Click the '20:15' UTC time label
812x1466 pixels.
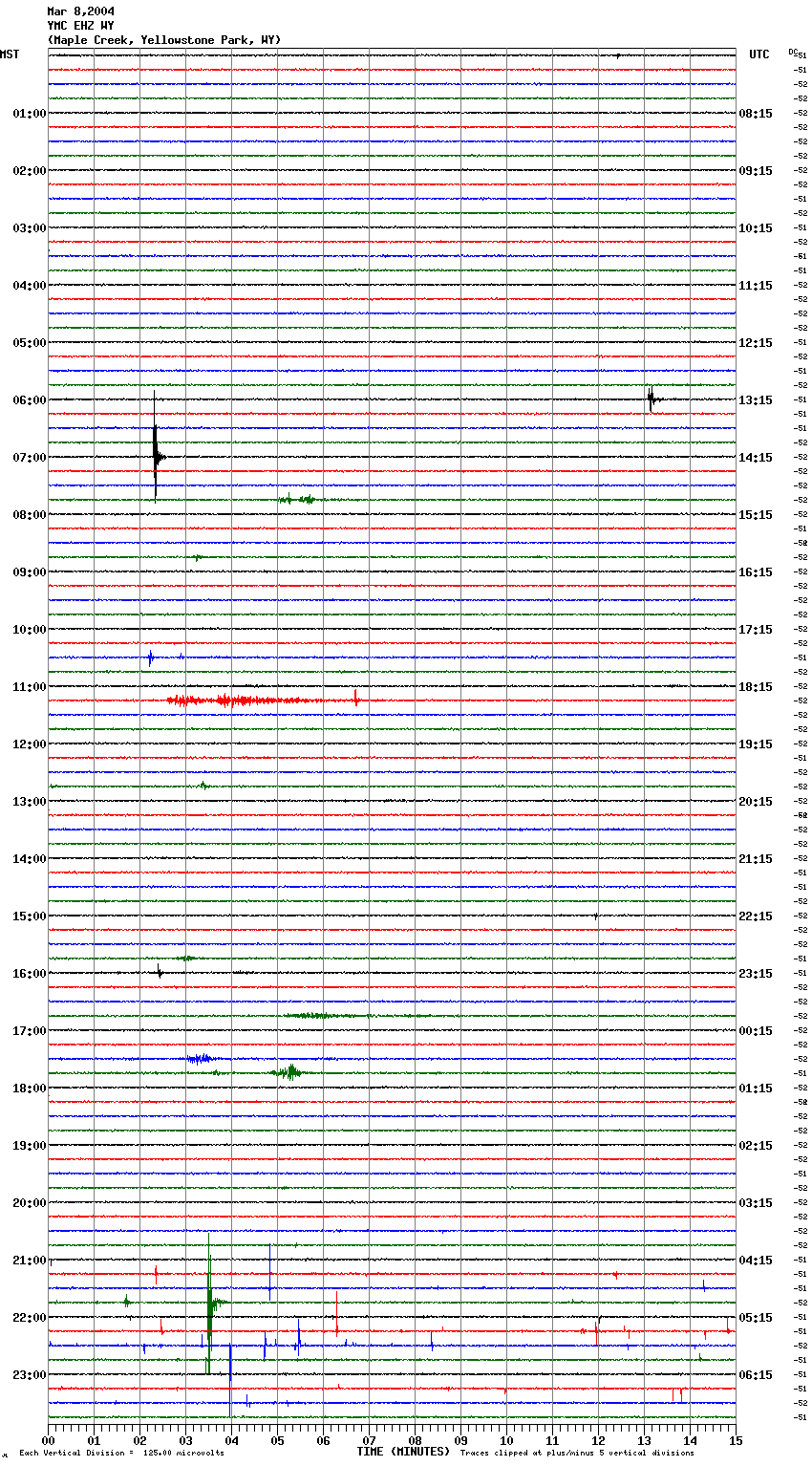[756, 802]
